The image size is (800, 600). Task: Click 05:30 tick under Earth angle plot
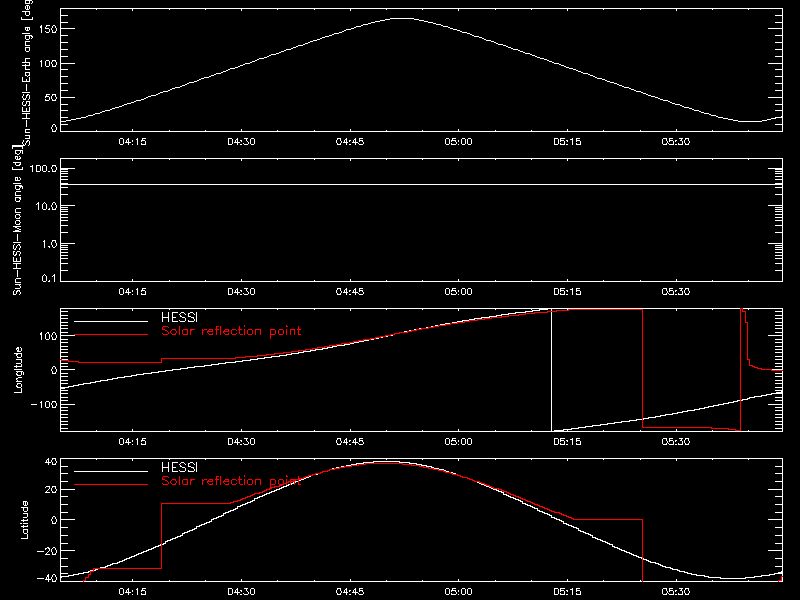[x=676, y=141]
